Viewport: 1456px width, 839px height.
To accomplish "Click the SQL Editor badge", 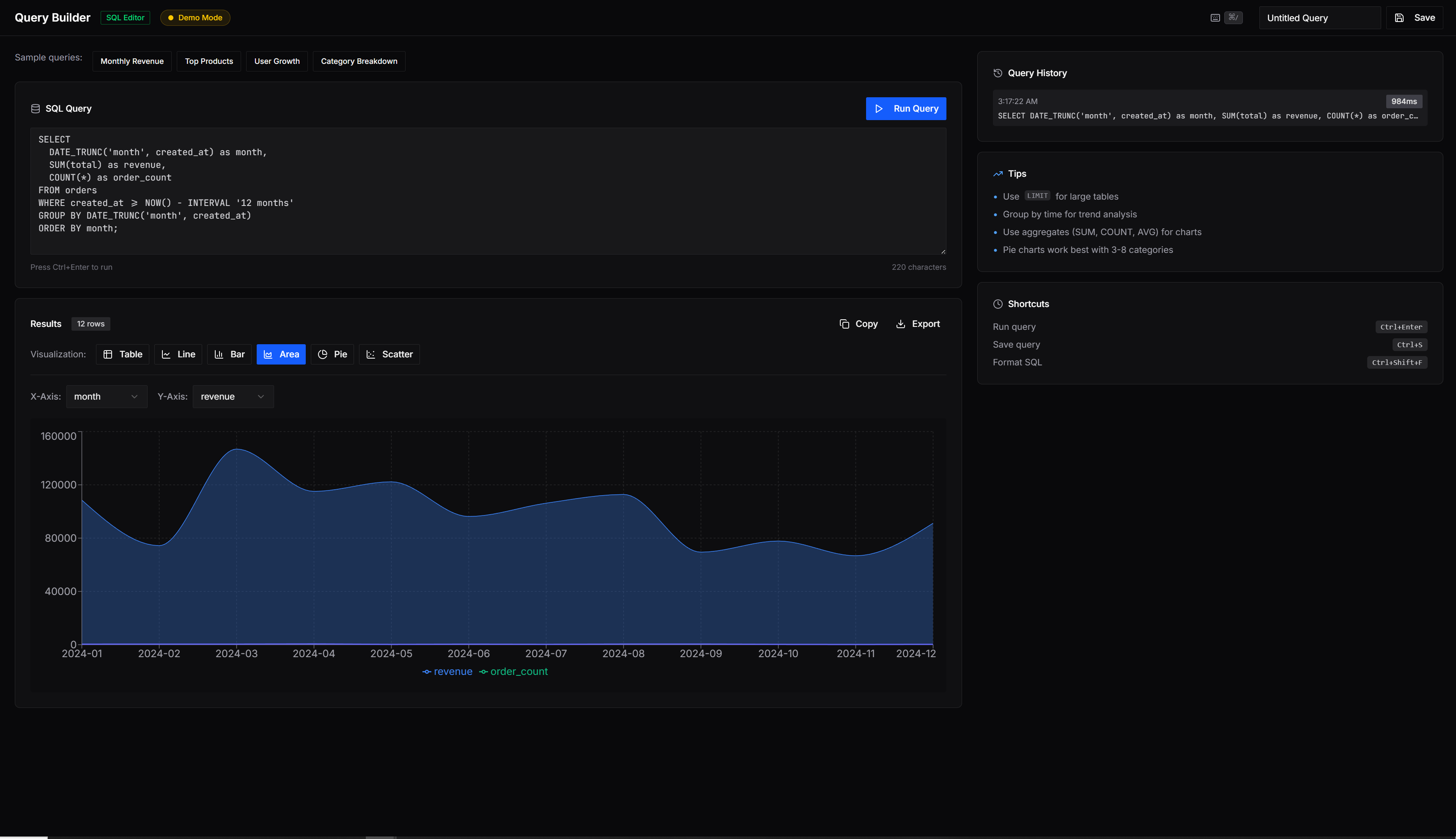I will point(125,18).
